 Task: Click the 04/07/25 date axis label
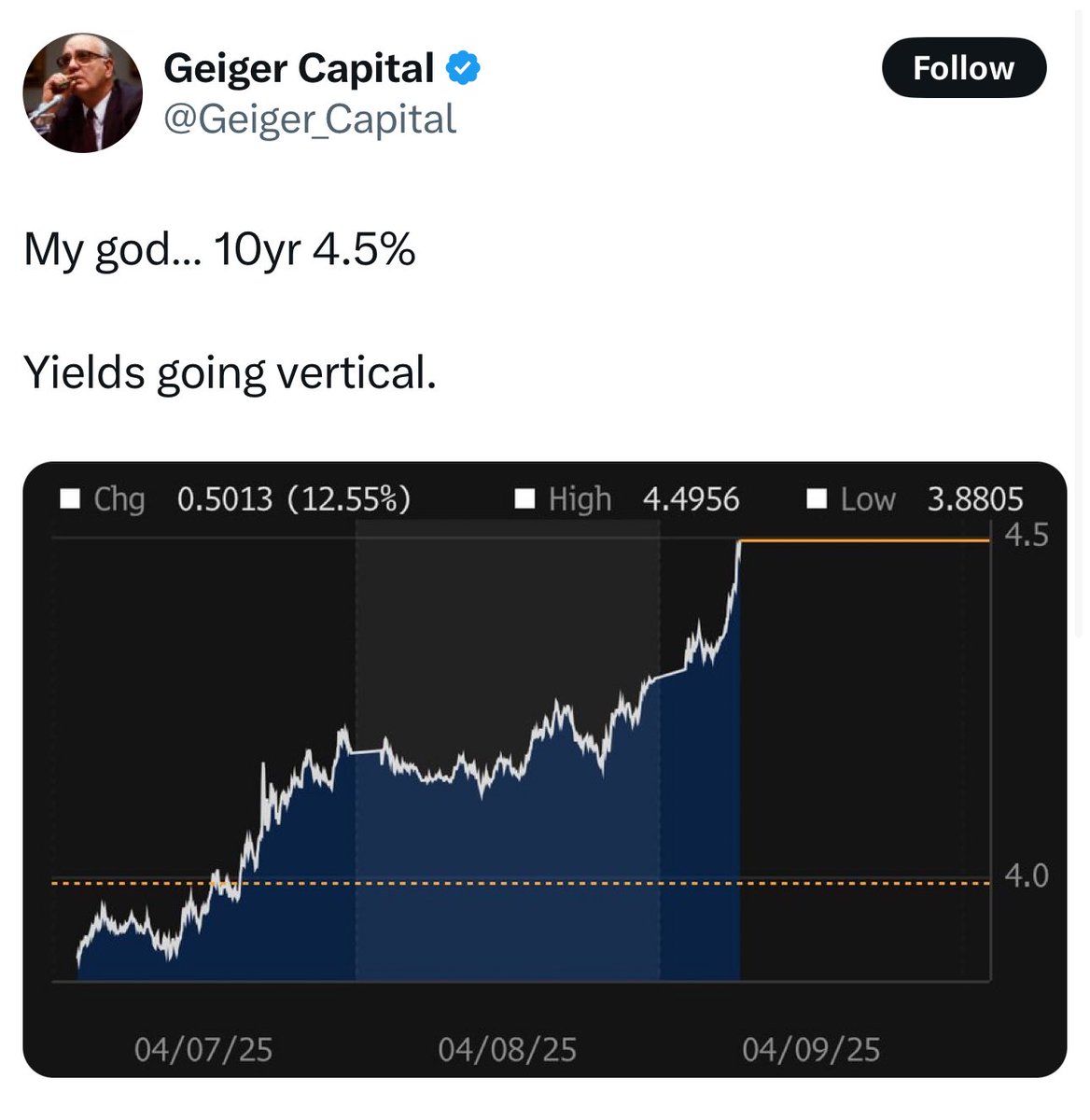pyautogui.click(x=203, y=1049)
